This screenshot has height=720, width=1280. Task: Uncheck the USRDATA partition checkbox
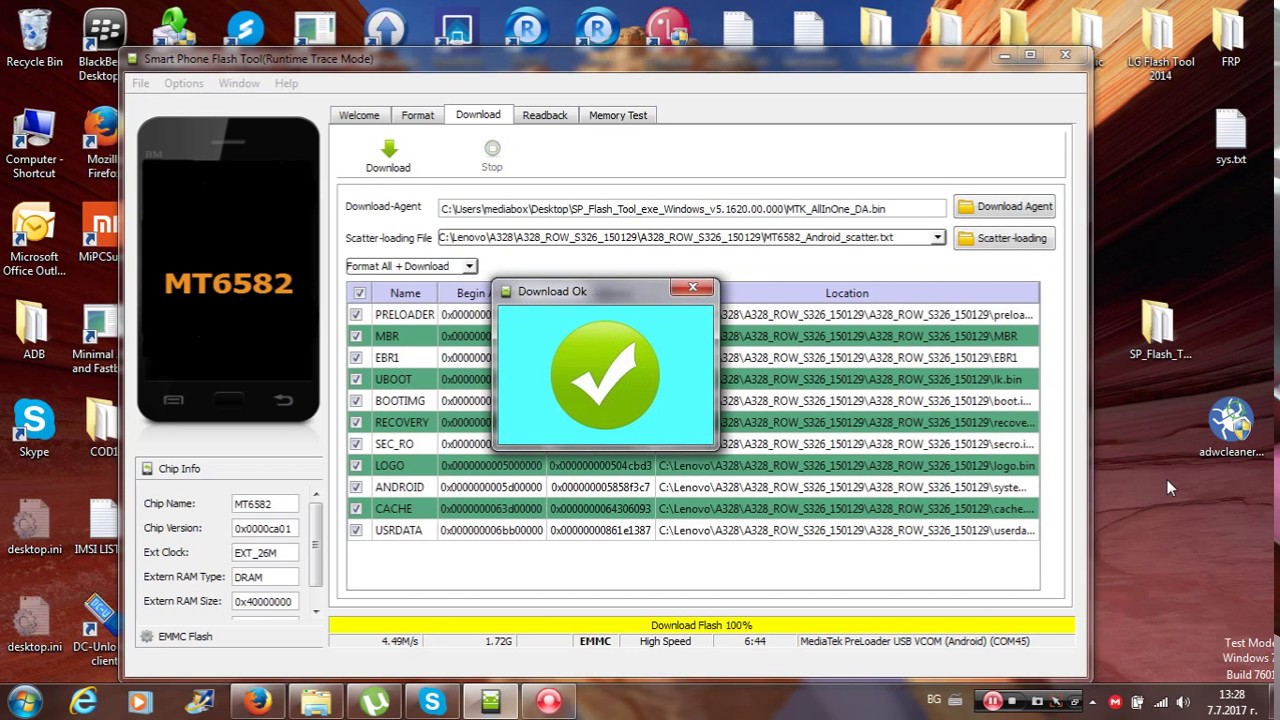click(x=356, y=530)
